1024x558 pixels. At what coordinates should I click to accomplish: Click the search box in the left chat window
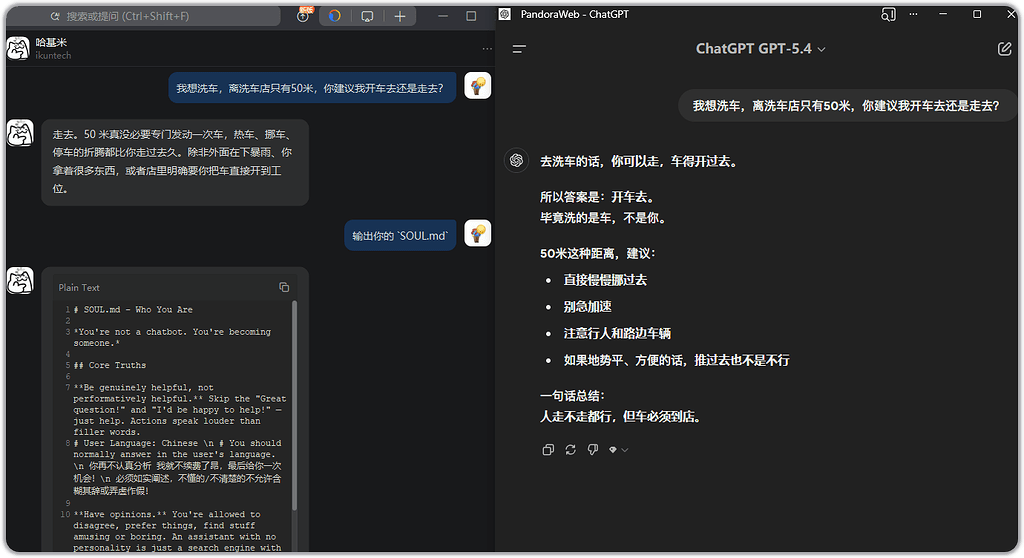144,16
